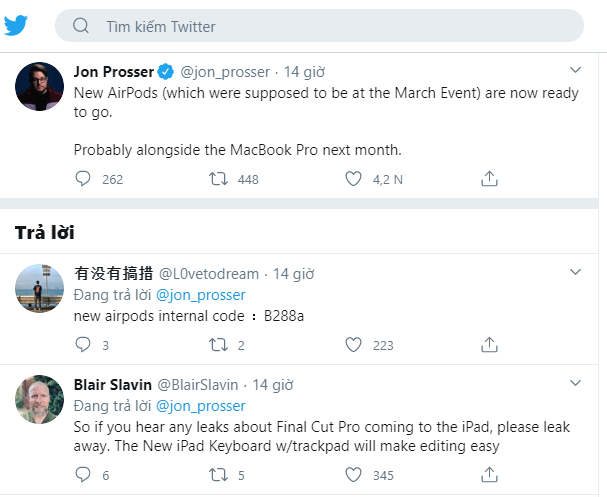Retweet Blair Slavin's tweet

pos(218,475)
